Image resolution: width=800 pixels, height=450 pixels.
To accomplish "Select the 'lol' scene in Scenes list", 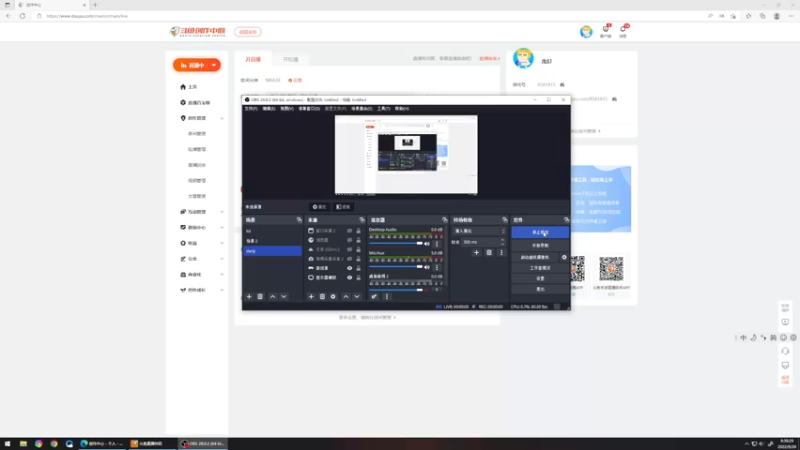I will pos(272,231).
